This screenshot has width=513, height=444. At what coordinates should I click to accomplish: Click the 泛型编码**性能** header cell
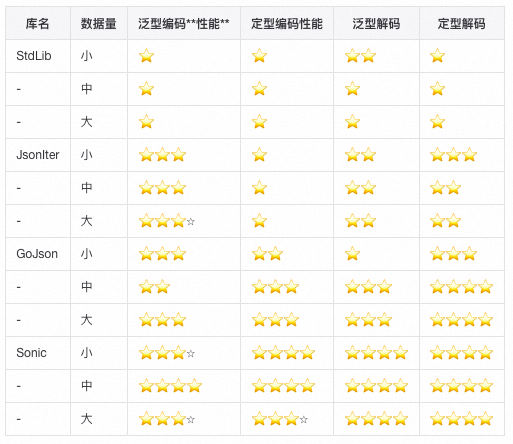click(184, 23)
